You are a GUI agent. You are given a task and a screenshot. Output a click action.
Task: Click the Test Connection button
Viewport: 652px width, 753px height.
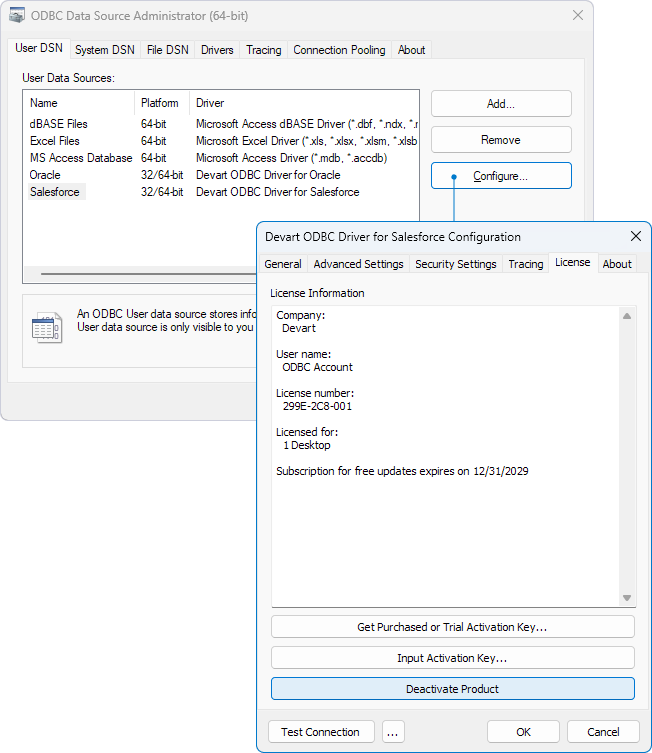tap(321, 732)
